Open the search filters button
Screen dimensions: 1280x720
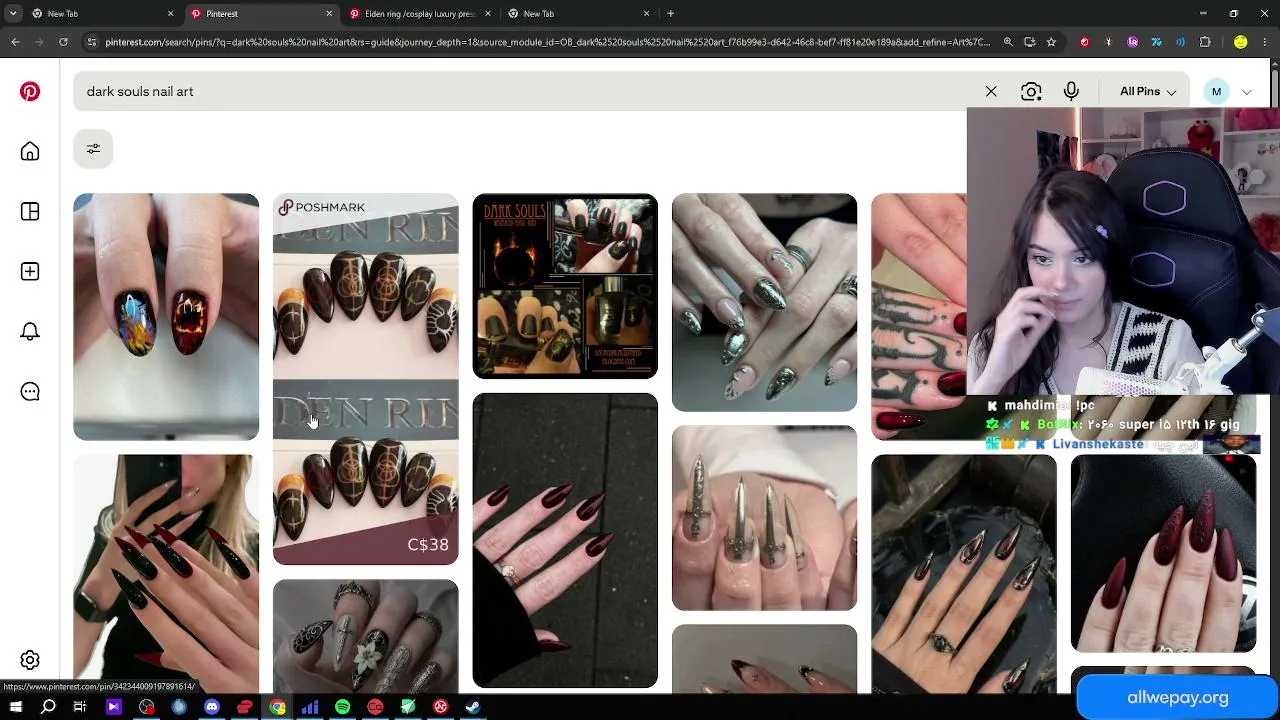(93, 149)
